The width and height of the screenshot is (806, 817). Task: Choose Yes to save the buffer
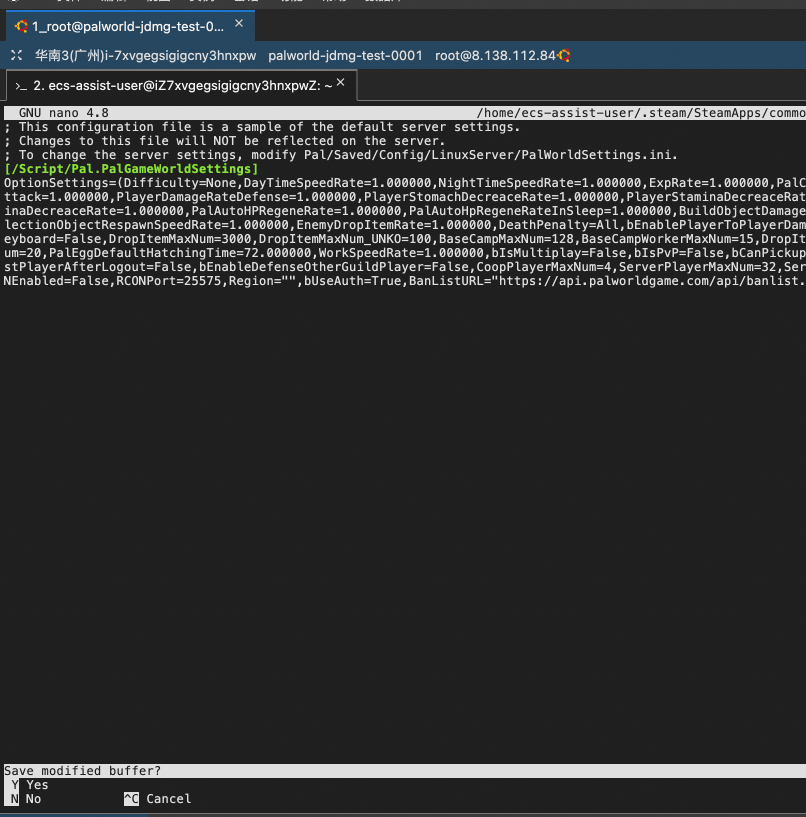pos(30,785)
